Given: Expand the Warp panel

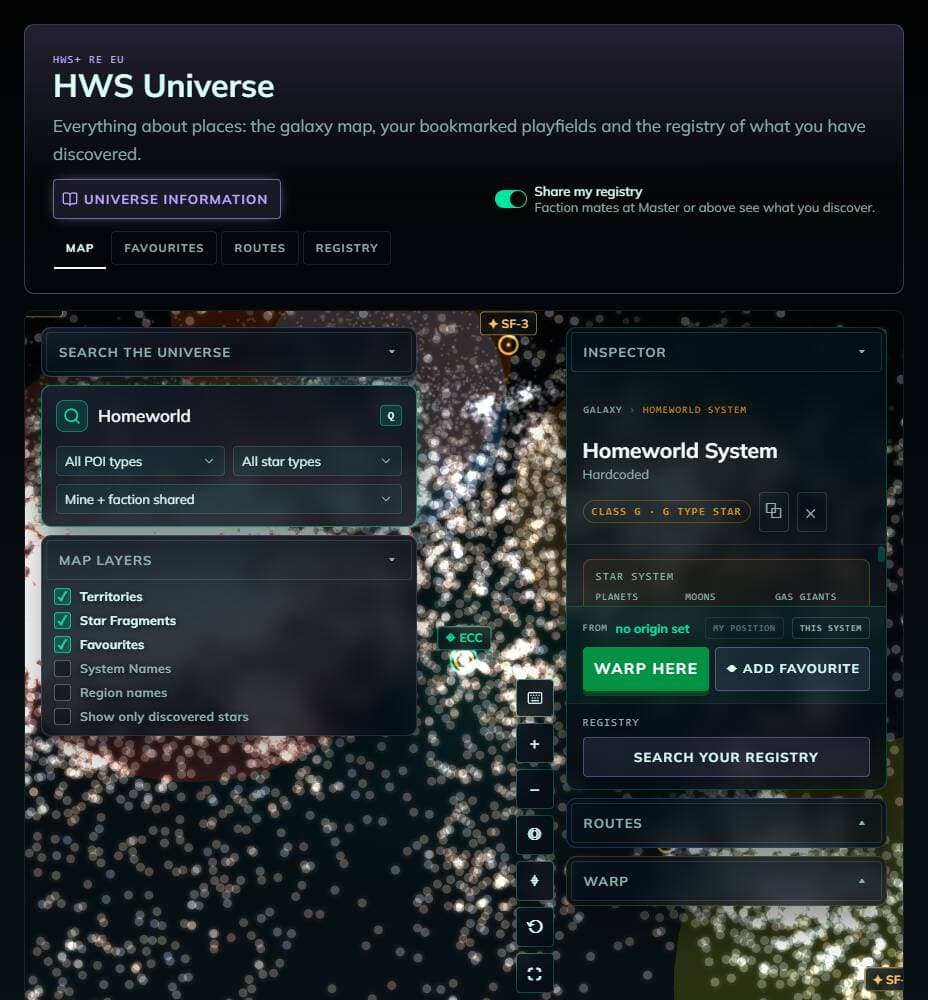Looking at the screenshot, I should 726,881.
